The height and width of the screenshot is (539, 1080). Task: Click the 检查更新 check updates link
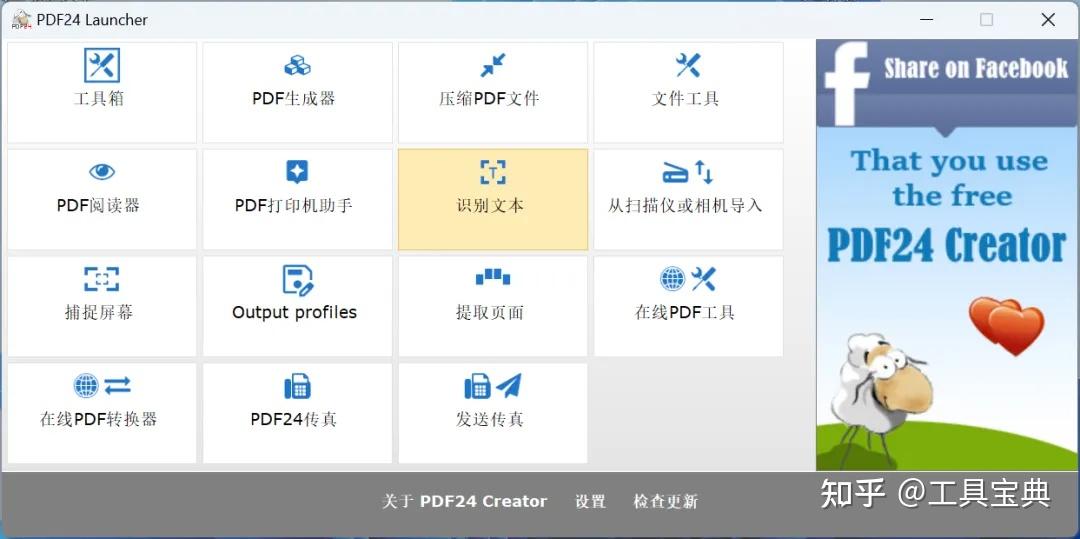click(x=665, y=502)
